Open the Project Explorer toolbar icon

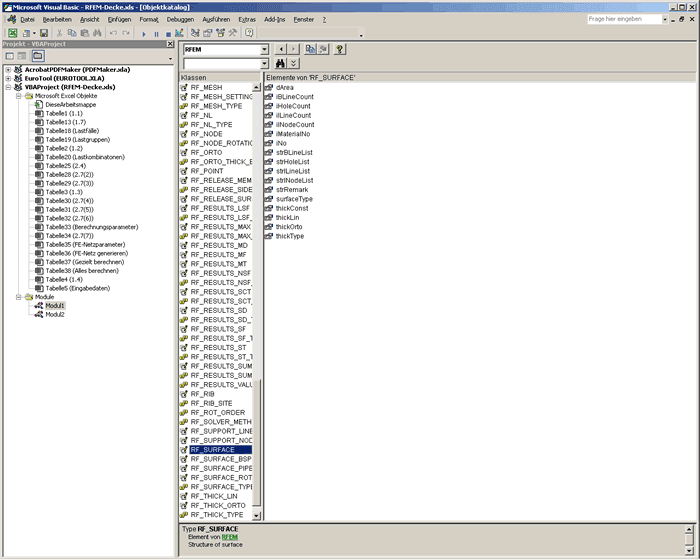(x=195, y=33)
